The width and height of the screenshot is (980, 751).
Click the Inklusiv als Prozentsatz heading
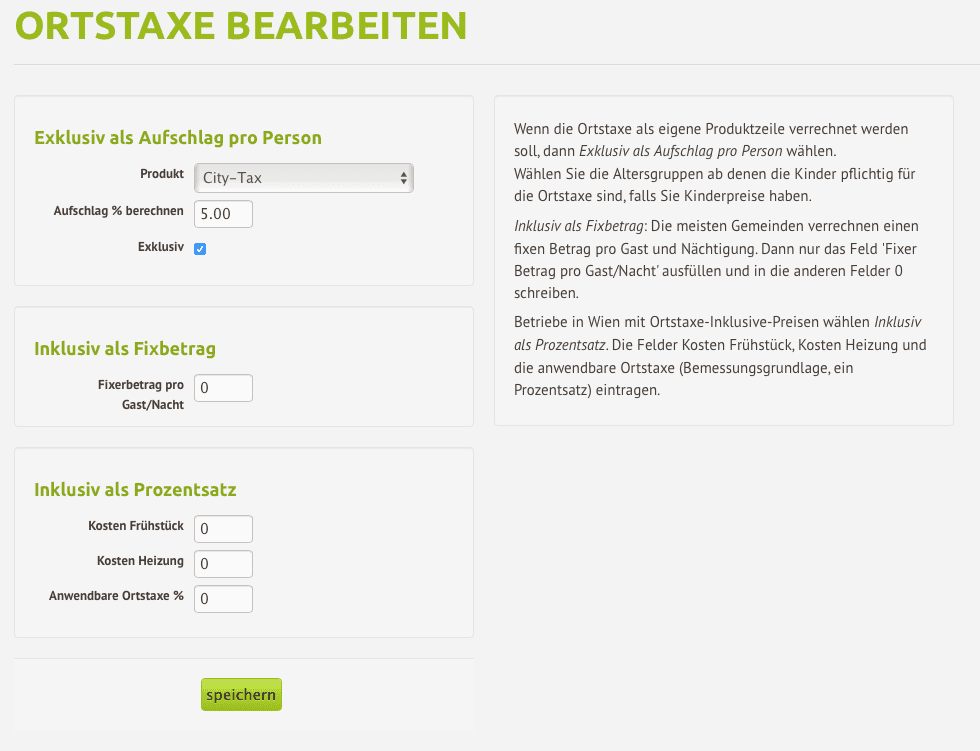(x=135, y=489)
